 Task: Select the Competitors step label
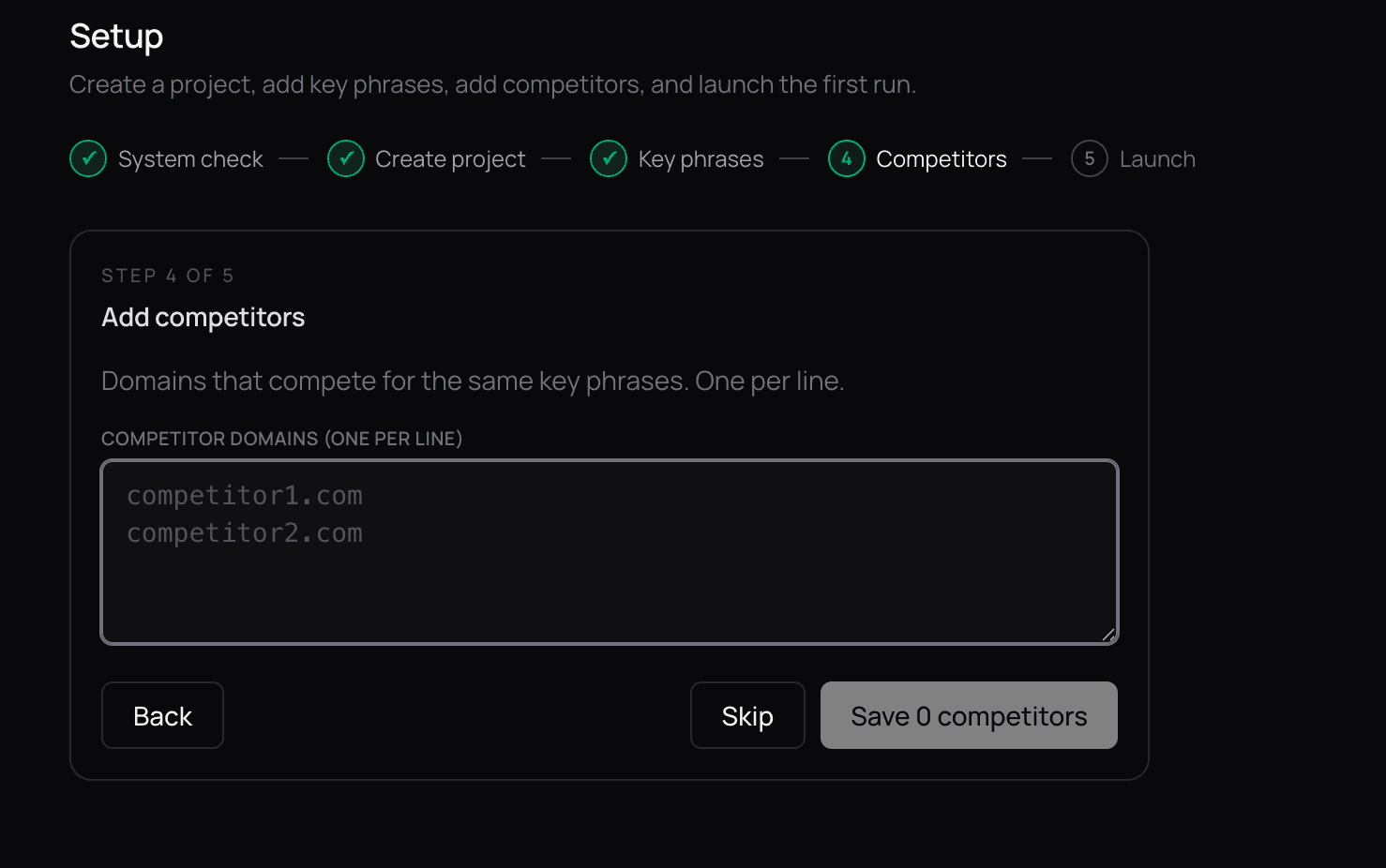[941, 159]
